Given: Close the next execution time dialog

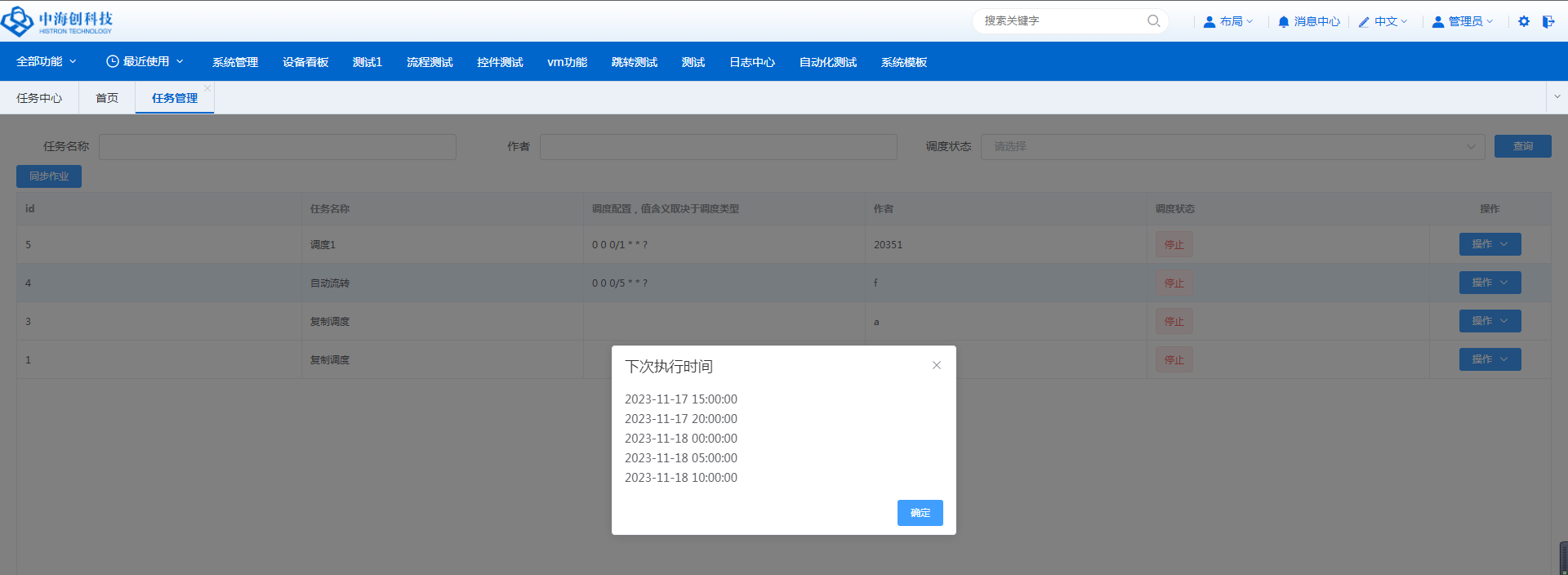Looking at the screenshot, I should pyautogui.click(x=937, y=365).
